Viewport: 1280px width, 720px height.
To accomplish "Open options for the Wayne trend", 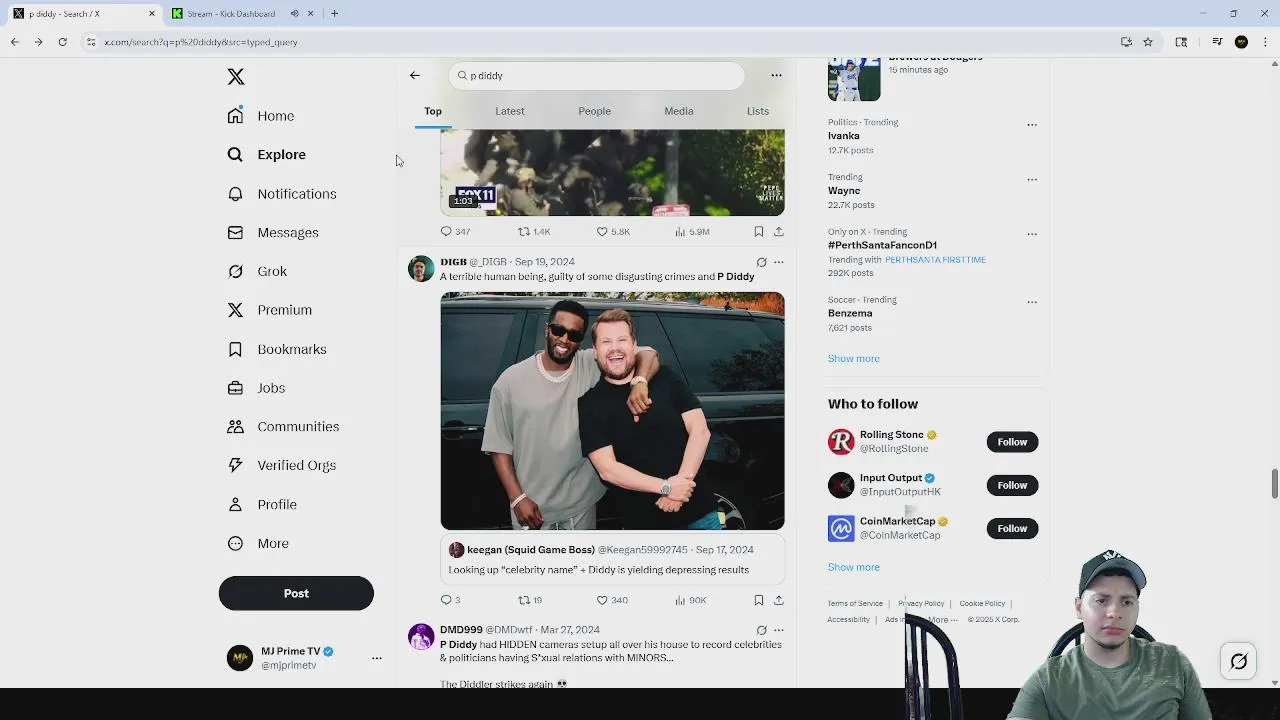I will [1032, 180].
